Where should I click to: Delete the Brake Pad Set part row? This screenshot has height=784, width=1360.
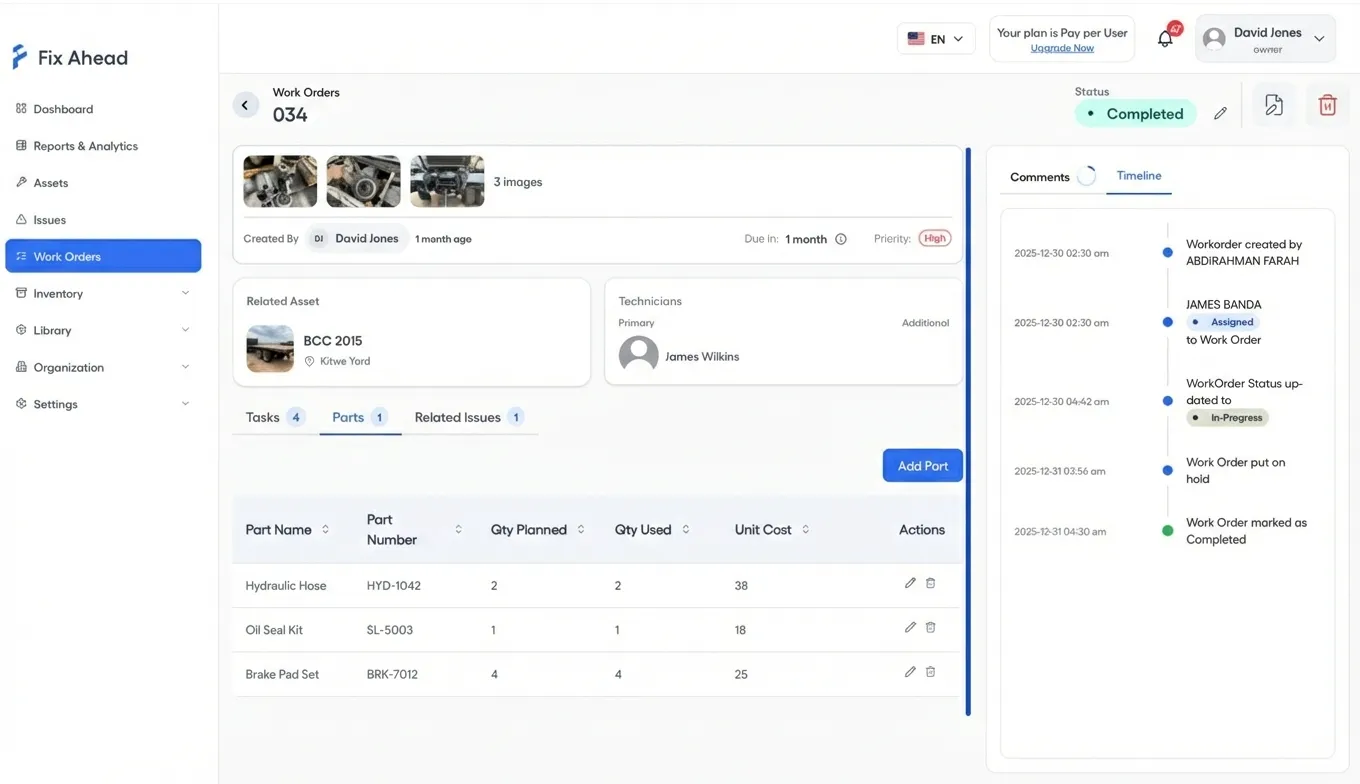(x=930, y=671)
